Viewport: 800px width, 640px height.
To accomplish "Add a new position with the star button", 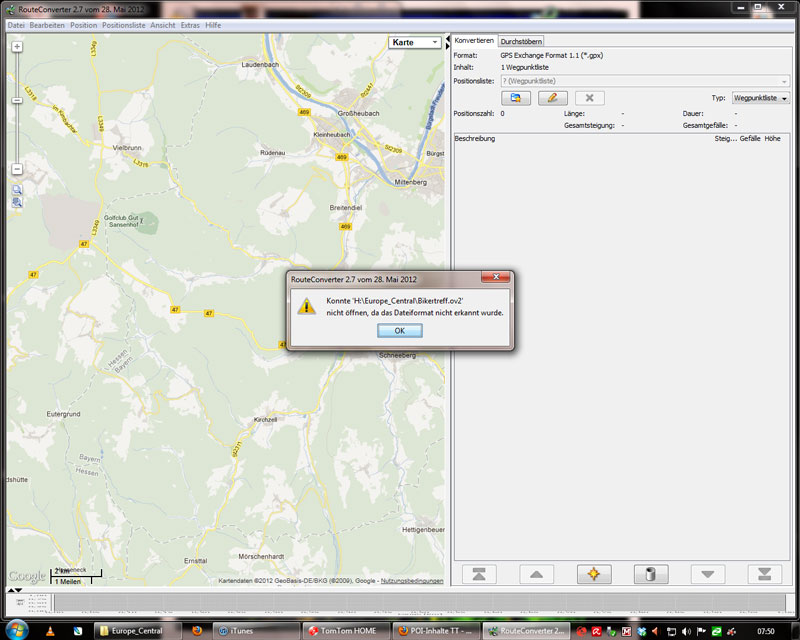I will pos(594,574).
